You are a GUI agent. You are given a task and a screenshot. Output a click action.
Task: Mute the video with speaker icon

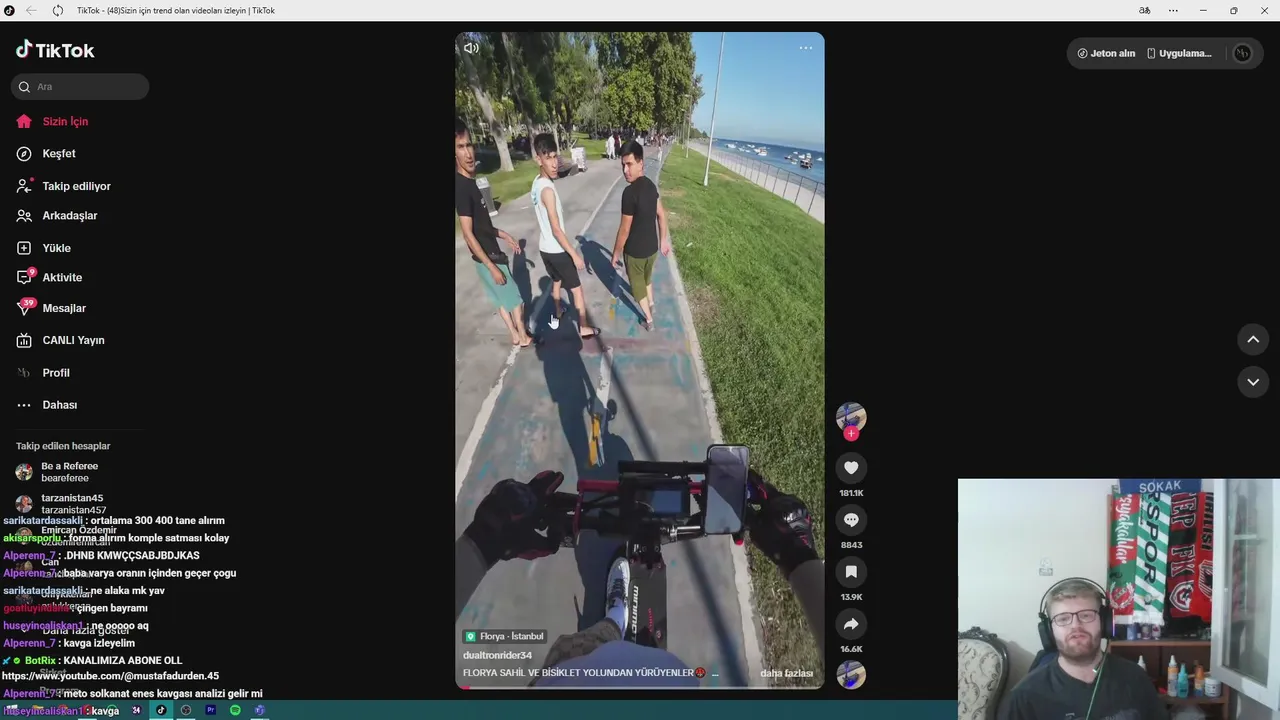tap(471, 48)
